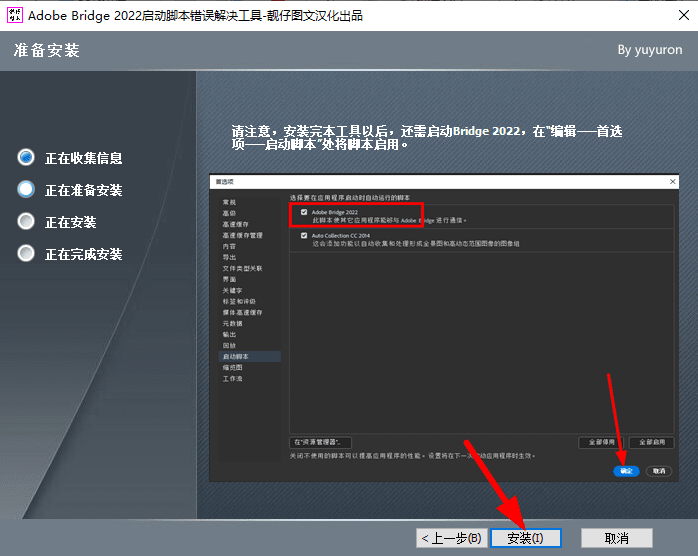Click 全部启用 button in the preview

[652, 442]
